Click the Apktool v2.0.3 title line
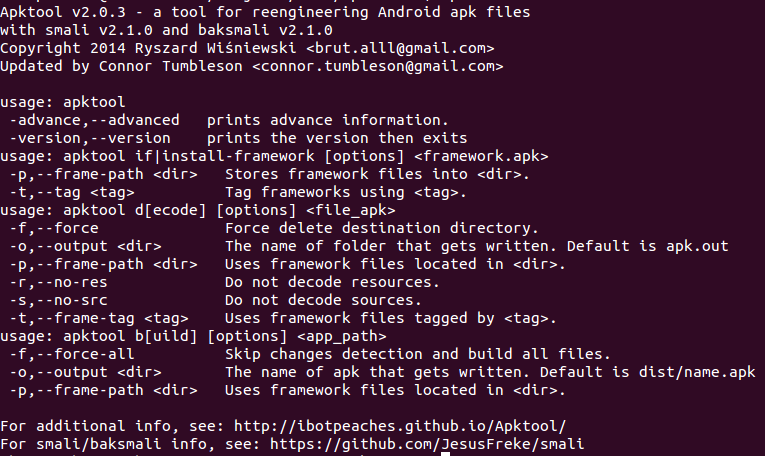765x456 pixels. click(265, 12)
